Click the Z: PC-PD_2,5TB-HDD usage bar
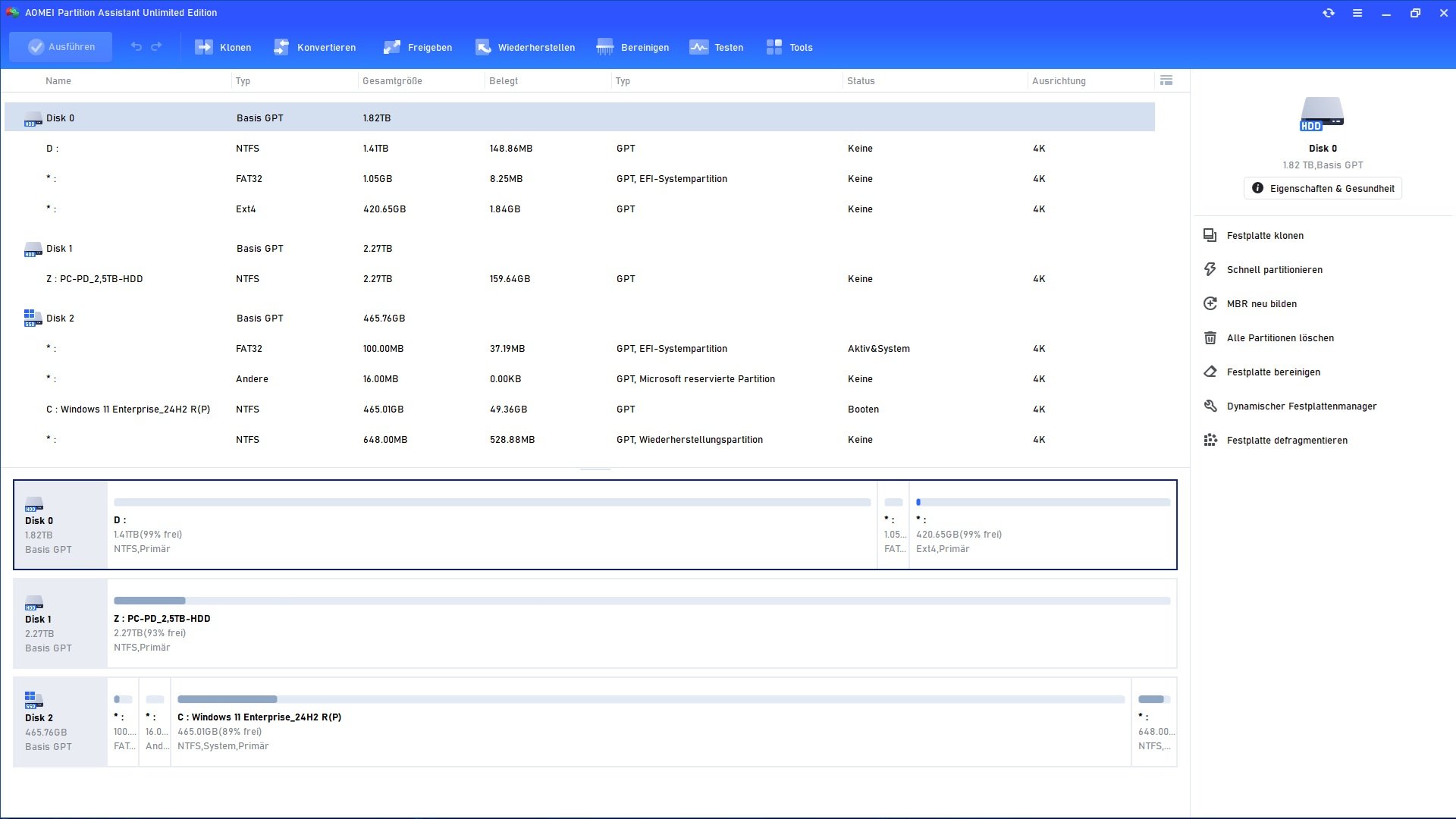This screenshot has width=1456, height=819. coord(641,601)
